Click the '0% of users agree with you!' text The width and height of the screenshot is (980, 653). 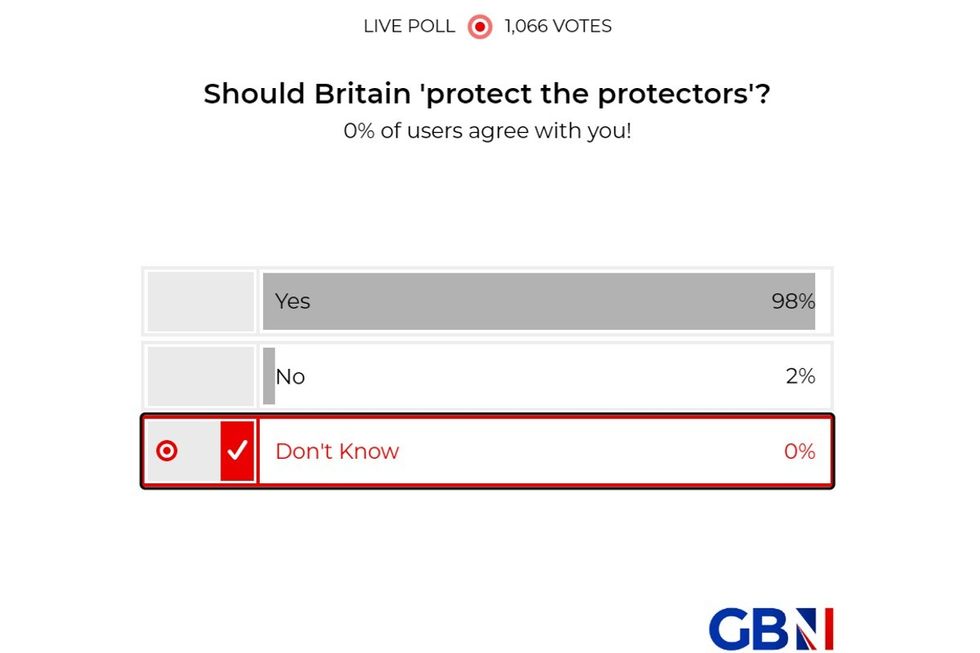tap(489, 131)
